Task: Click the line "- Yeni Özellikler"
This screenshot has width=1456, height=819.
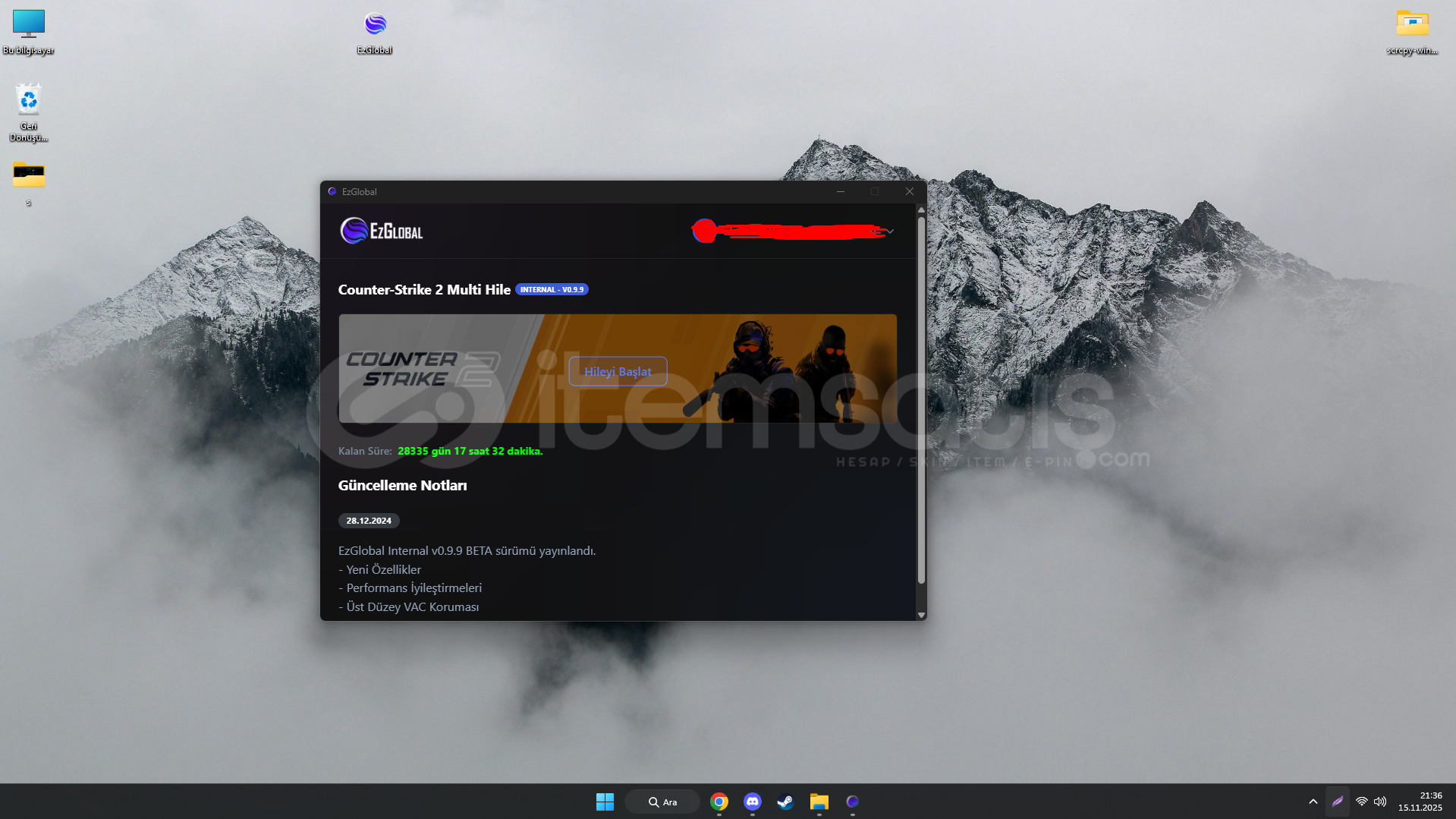Action: [379, 569]
